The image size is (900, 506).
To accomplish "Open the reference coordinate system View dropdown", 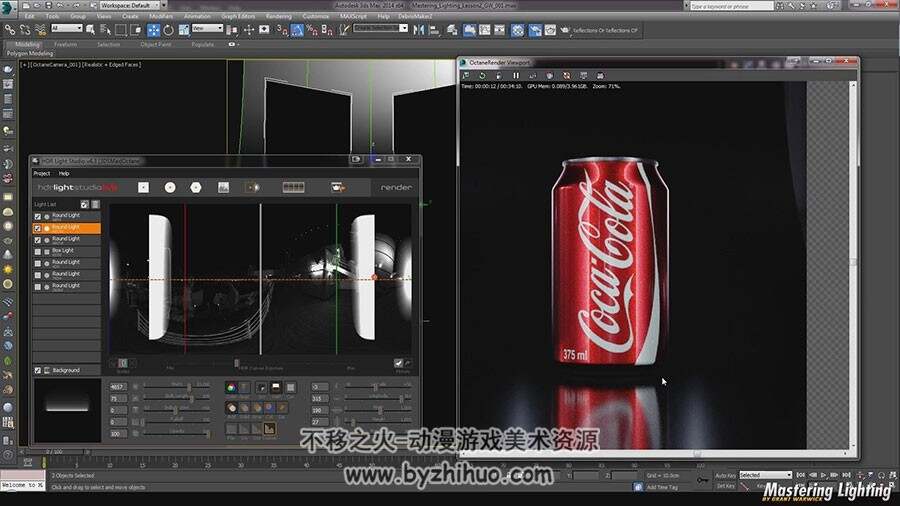I will pos(207,28).
